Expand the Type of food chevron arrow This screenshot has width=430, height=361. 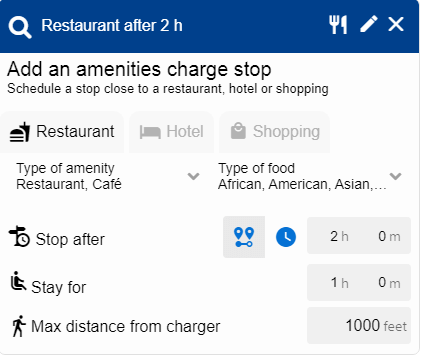(x=395, y=176)
